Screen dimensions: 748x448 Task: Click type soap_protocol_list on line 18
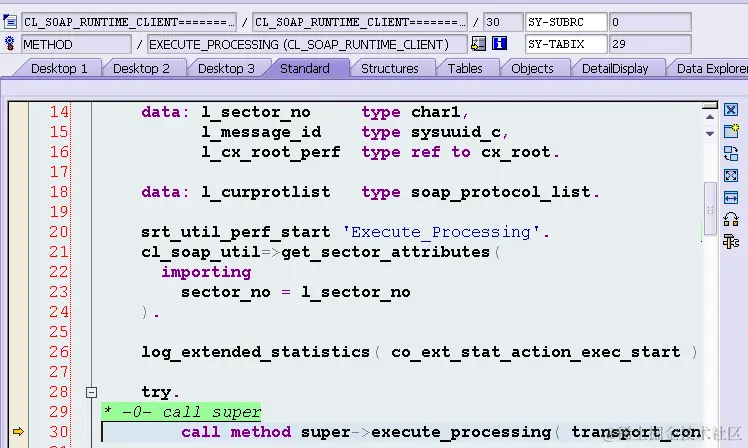point(501,192)
